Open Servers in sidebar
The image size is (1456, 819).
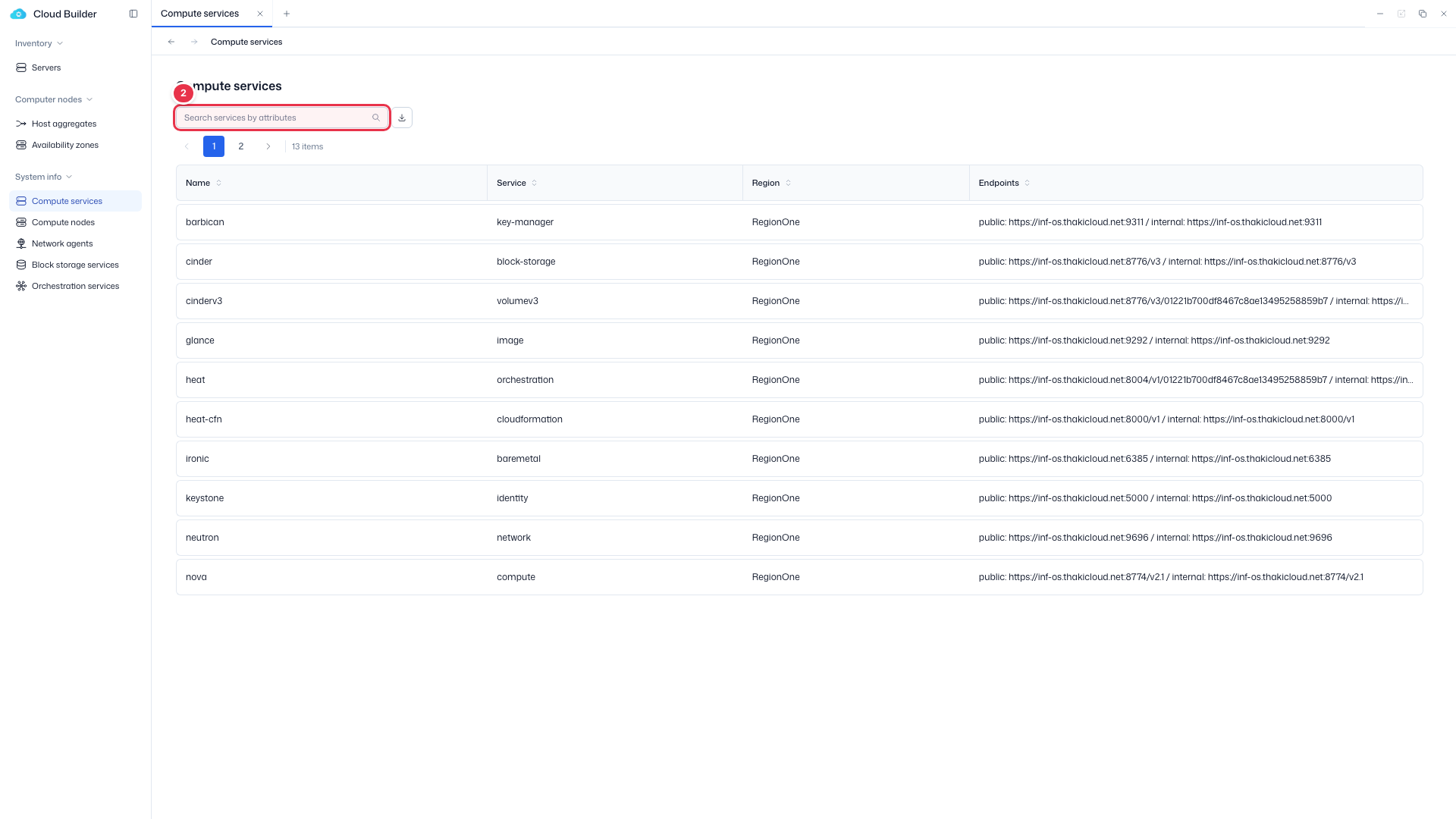coord(75,67)
